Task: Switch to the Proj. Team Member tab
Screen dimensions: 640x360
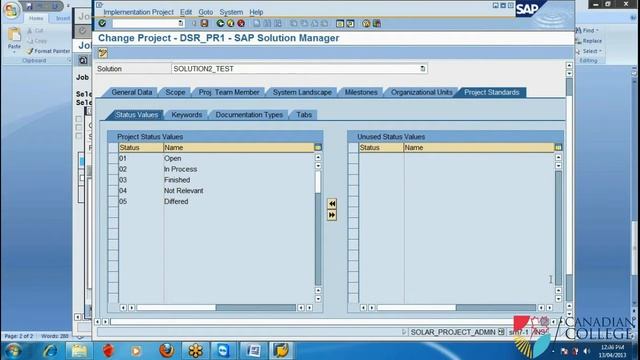Action: tap(229, 92)
